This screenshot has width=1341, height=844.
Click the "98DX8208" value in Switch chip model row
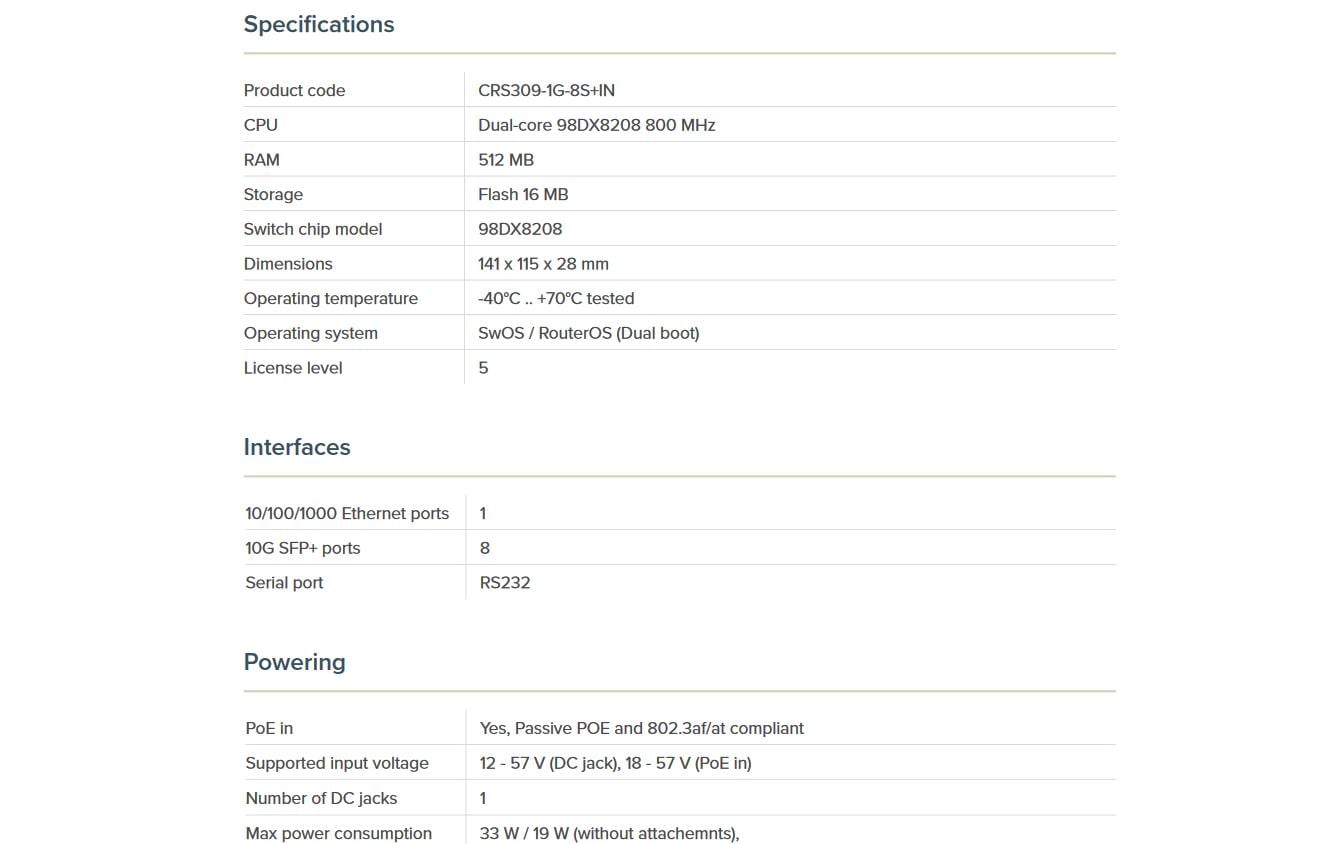[520, 229]
